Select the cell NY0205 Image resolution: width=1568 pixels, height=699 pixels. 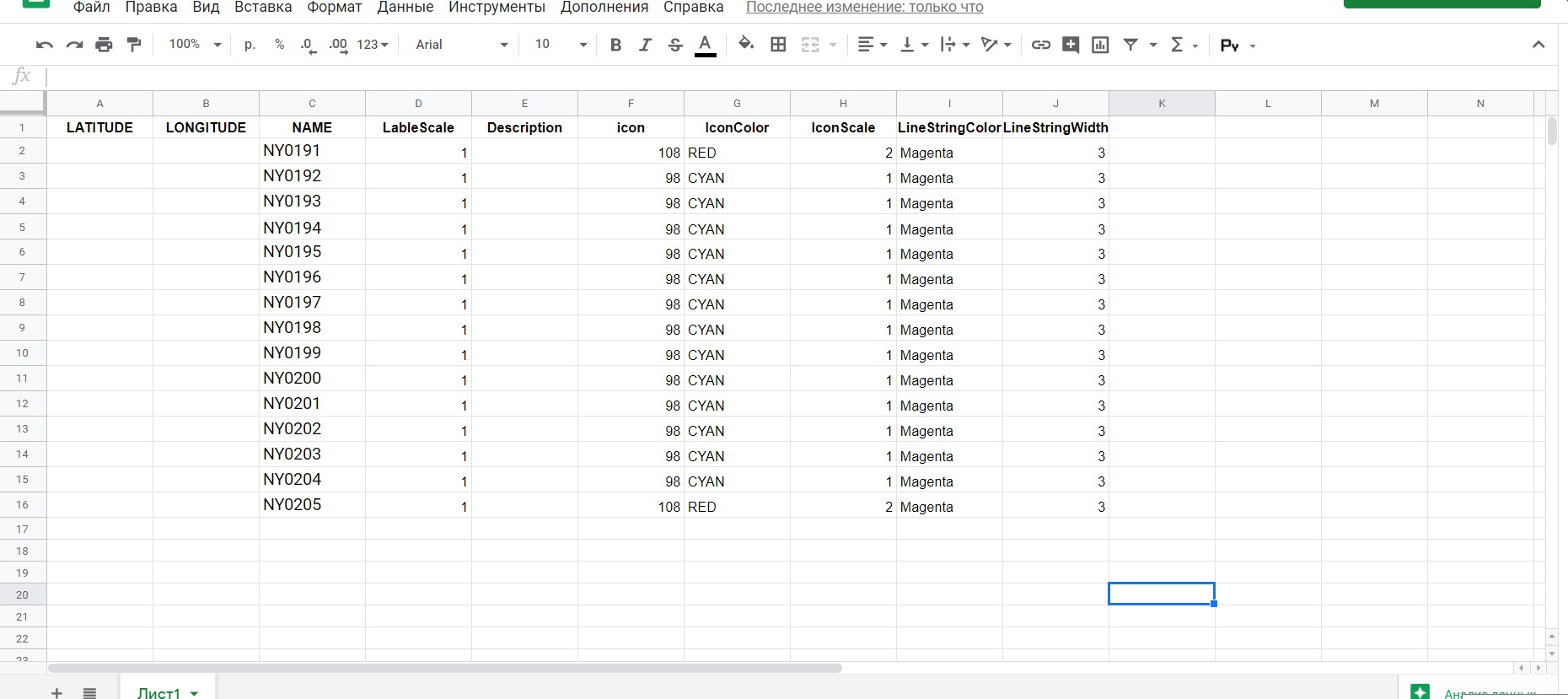click(312, 505)
